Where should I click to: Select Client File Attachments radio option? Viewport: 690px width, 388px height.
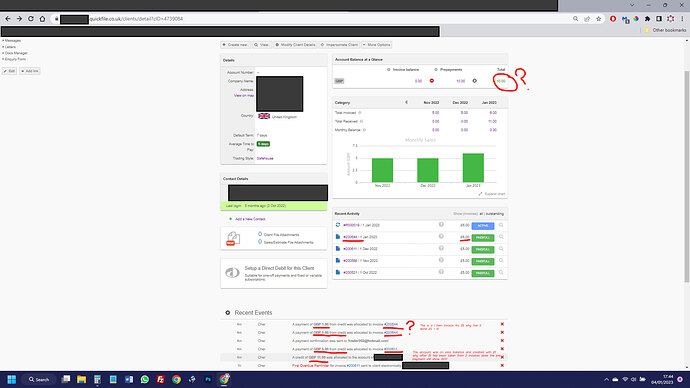260,234
